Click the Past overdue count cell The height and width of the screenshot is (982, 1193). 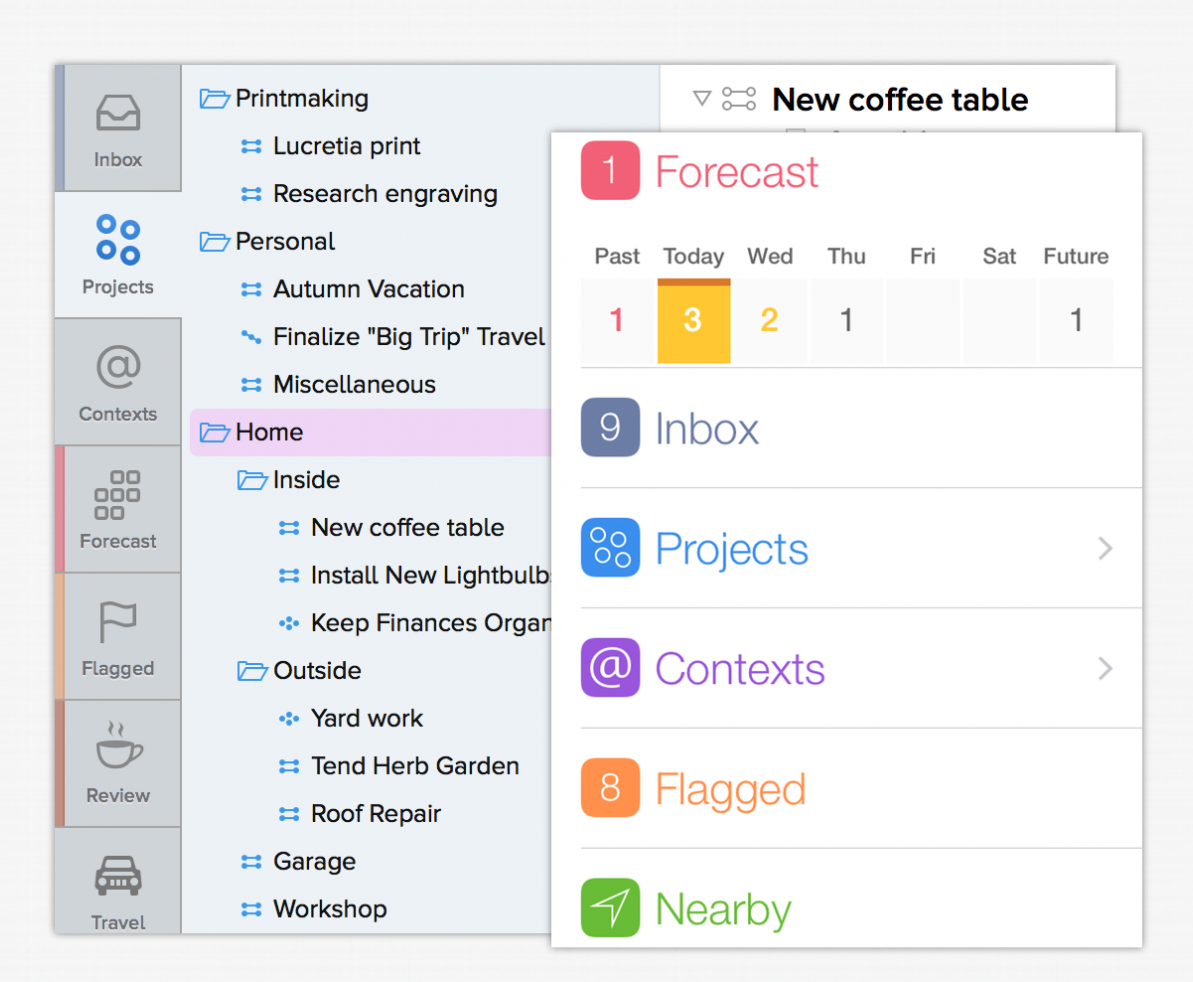(x=617, y=320)
